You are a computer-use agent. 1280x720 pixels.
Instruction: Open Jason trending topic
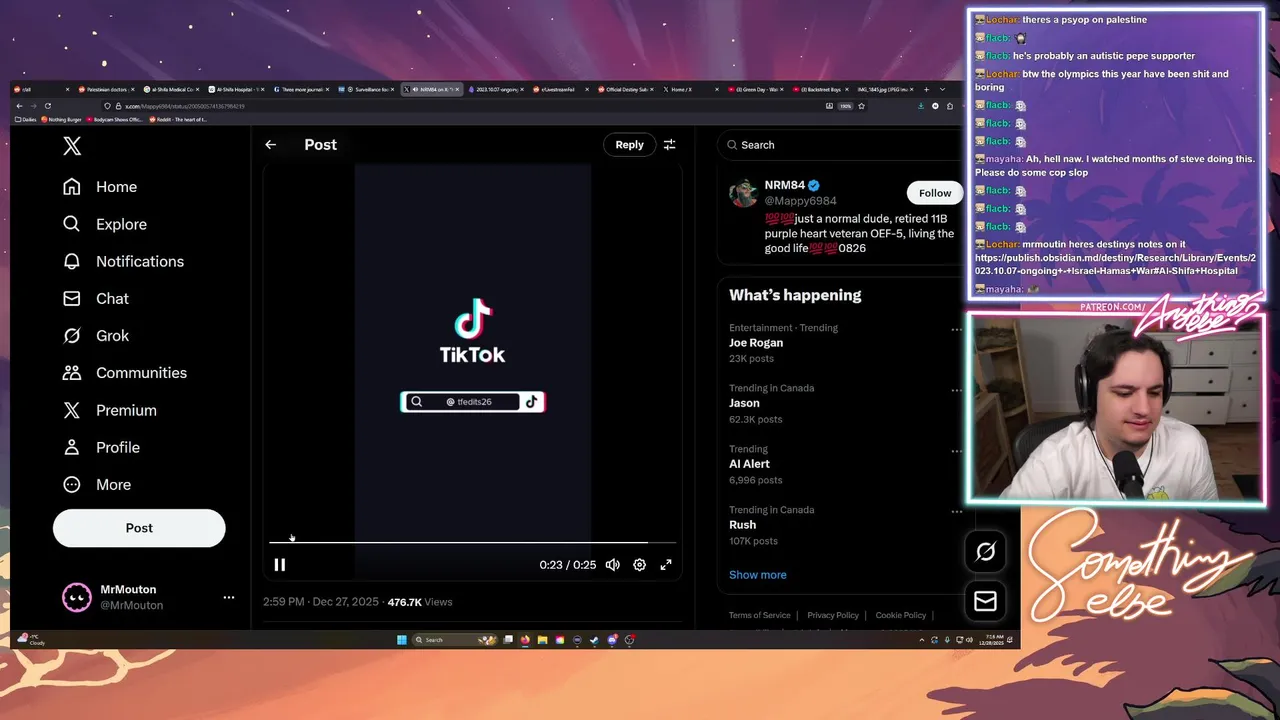pyautogui.click(x=744, y=403)
